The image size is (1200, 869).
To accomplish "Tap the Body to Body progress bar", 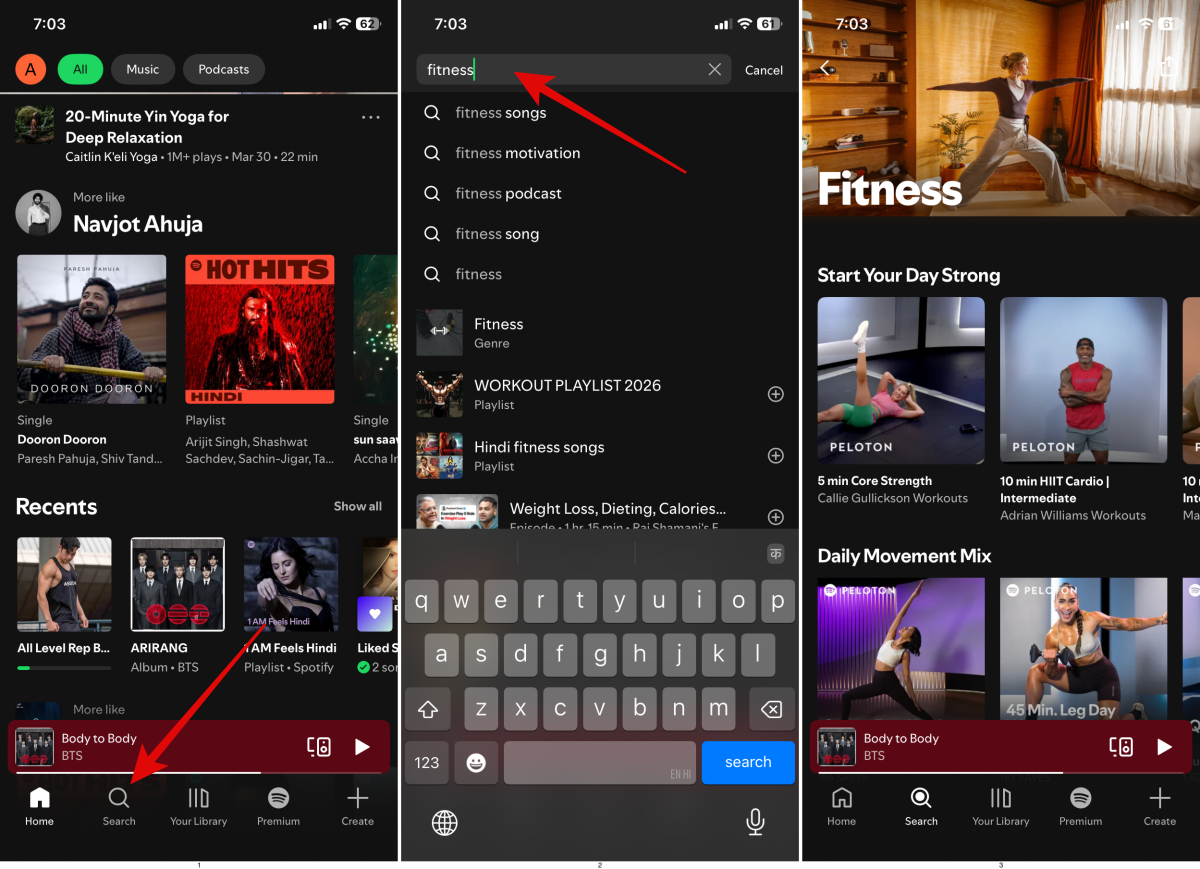I will point(200,770).
